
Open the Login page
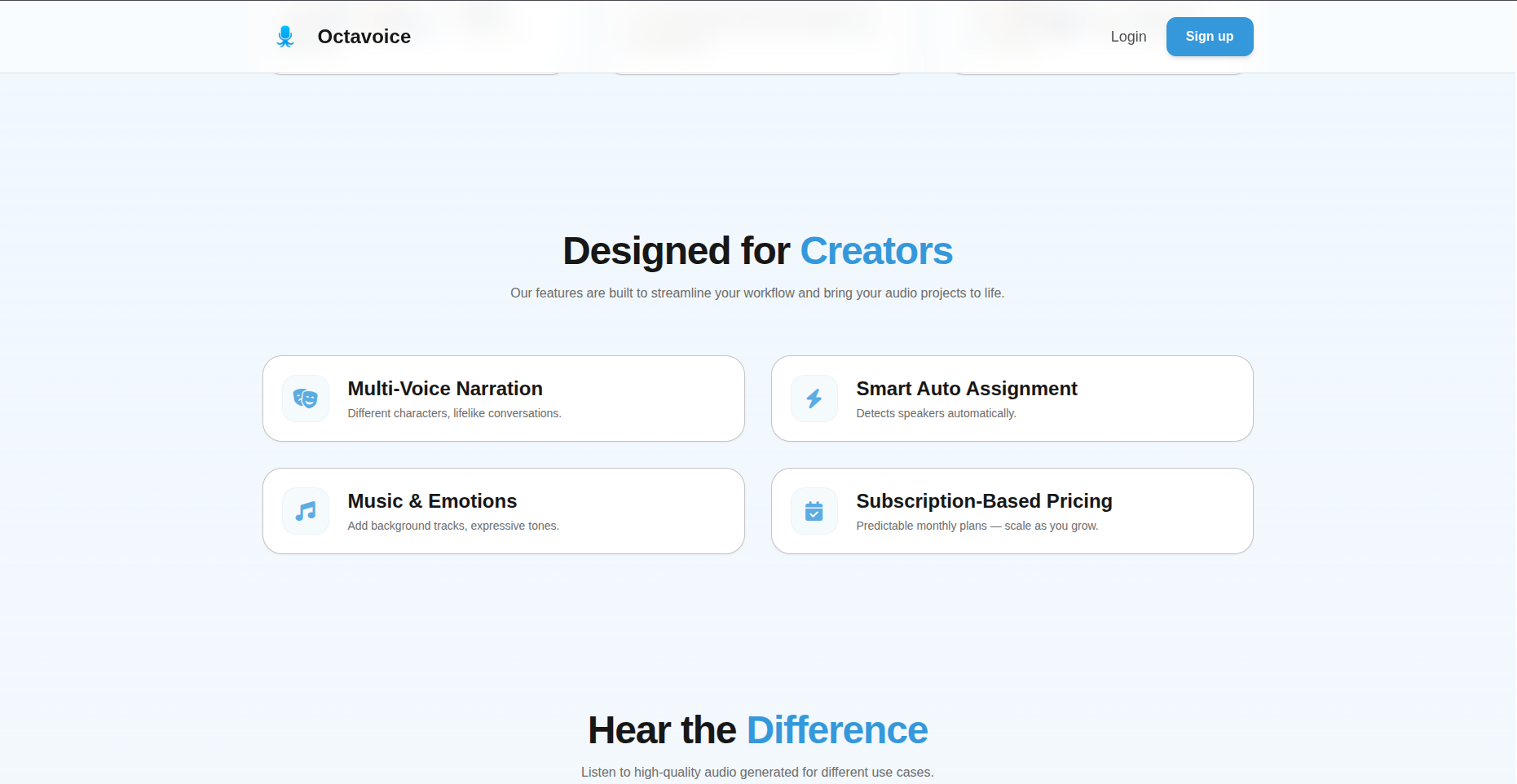click(x=1128, y=37)
